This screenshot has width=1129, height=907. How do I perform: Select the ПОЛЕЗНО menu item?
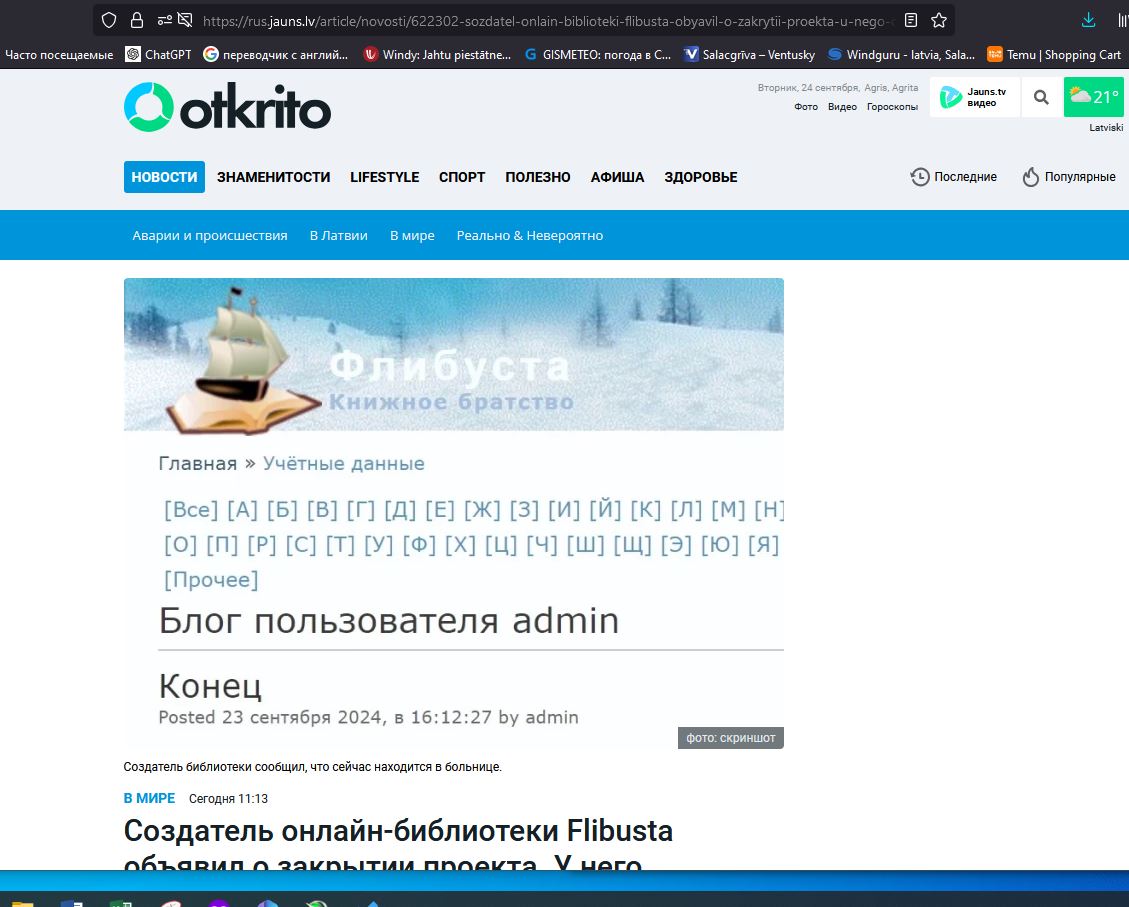(538, 177)
